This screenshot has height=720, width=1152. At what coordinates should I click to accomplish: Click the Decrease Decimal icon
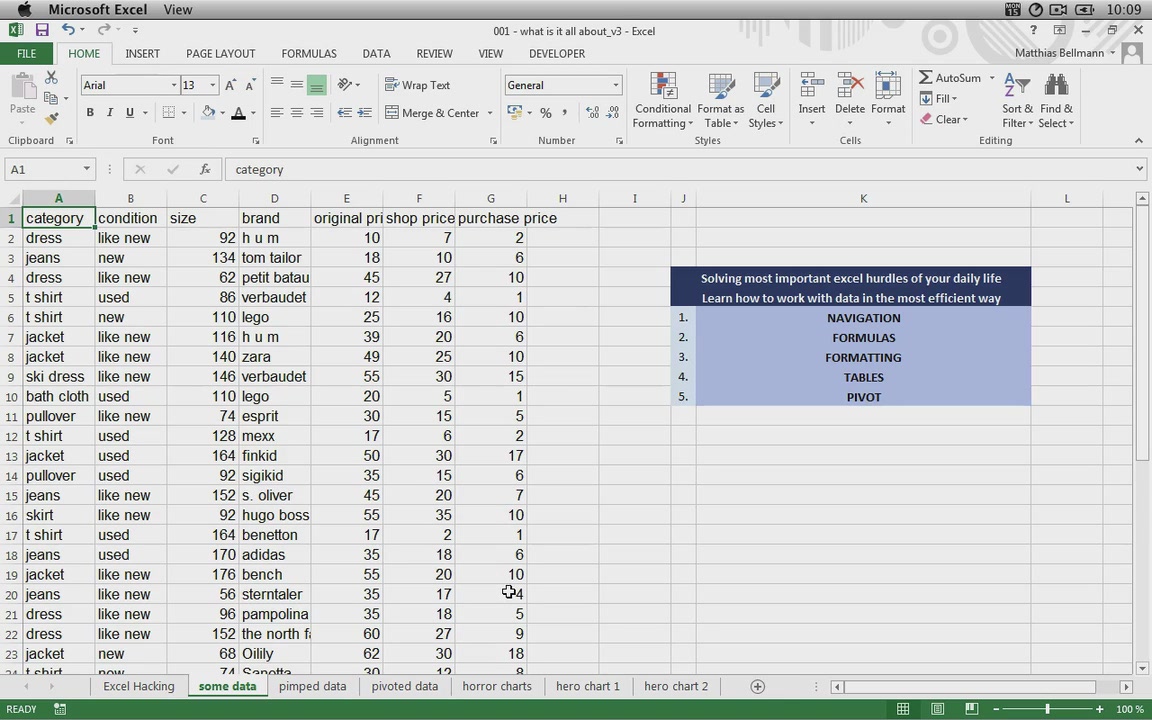point(612,112)
